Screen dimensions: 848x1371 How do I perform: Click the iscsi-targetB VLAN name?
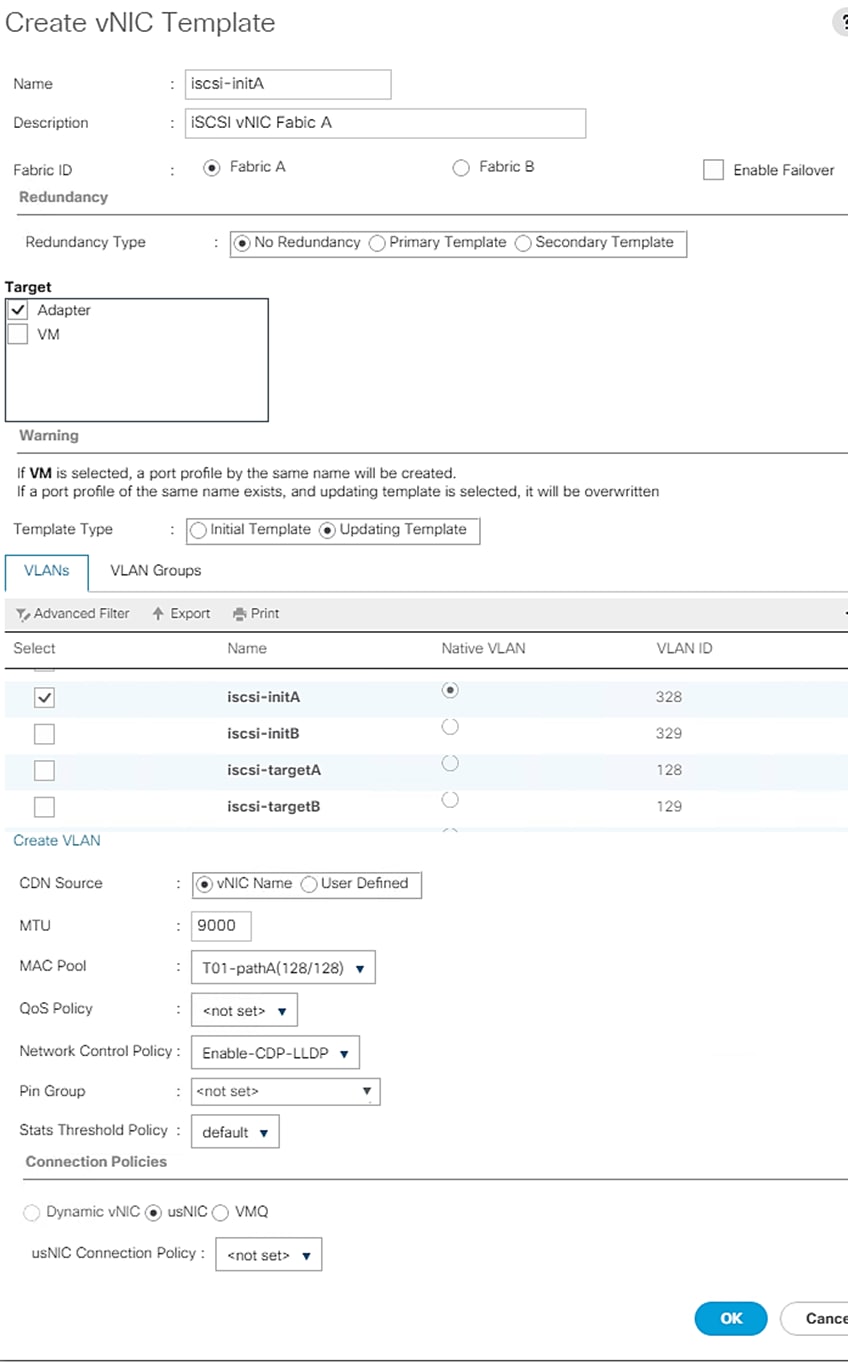pos(274,807)
